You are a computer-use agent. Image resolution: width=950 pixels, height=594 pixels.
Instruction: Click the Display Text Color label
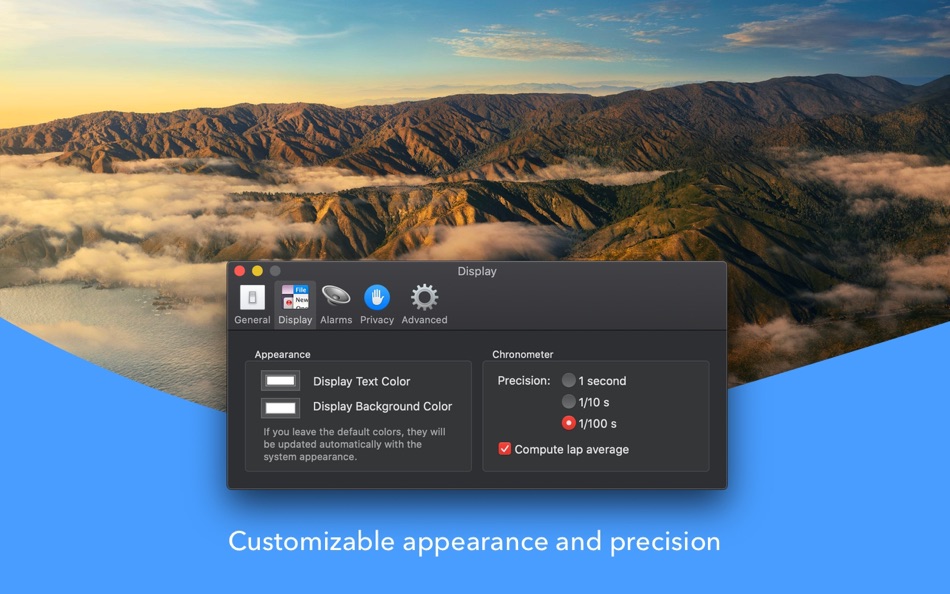pyautogui.click(x=361, y=381)
